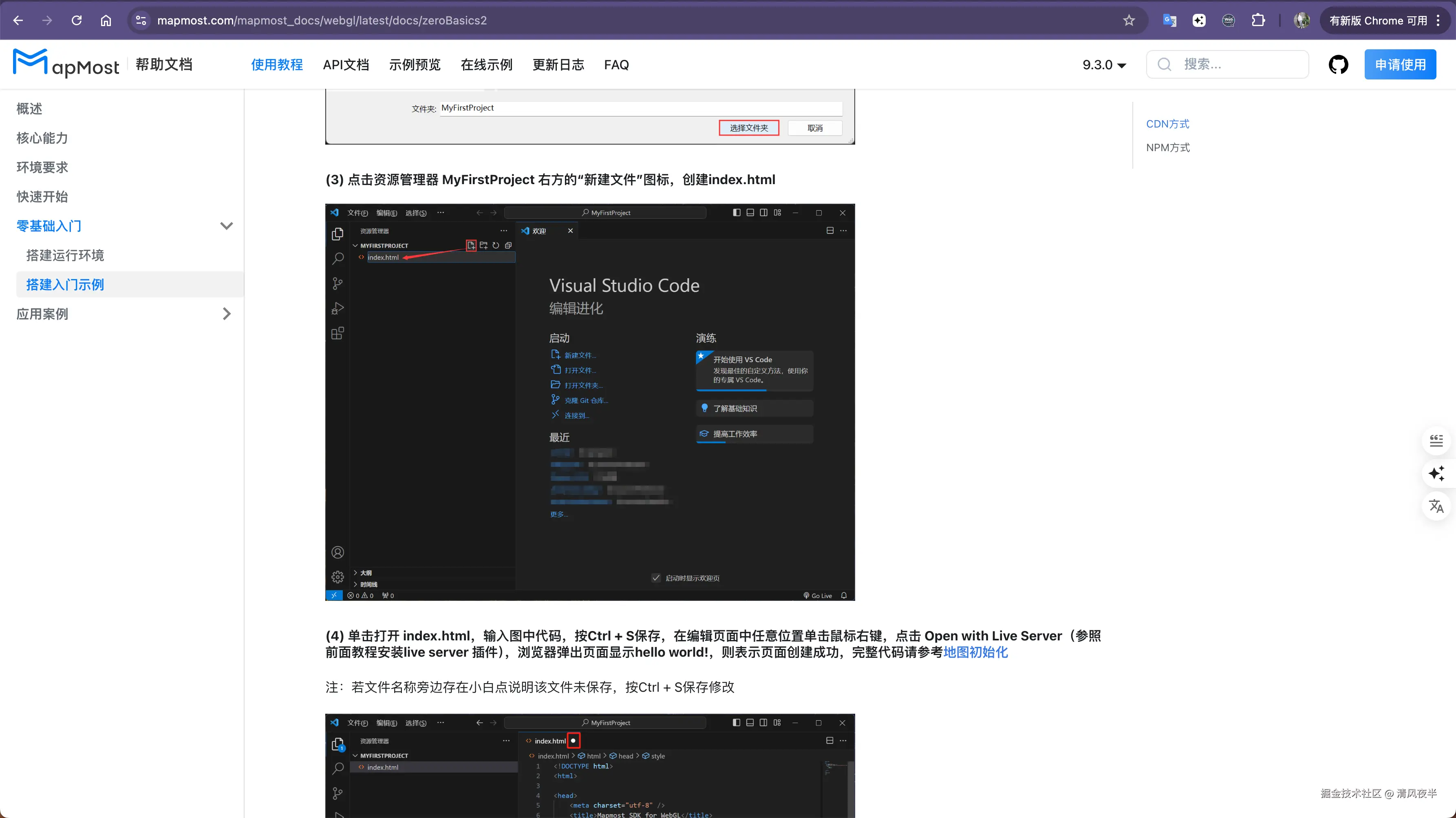Open the Chrome extensions puzzle icon
The width and height of the screenshot is (1456, 818).
(x=1258, y=20)
